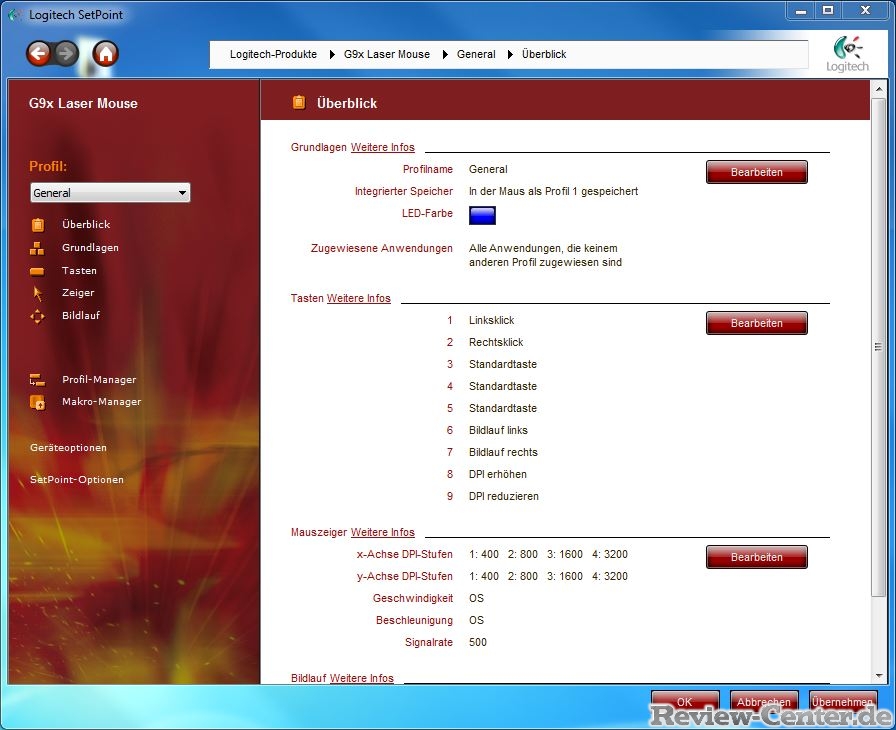Click 'In der Maus als Profil 1 gespeichert'

point(554,191)
